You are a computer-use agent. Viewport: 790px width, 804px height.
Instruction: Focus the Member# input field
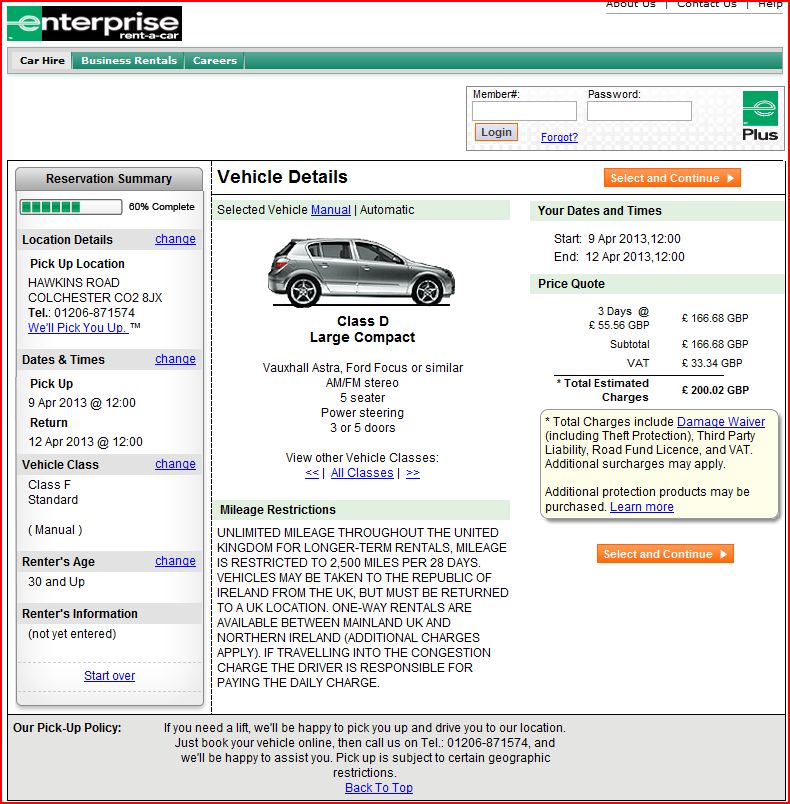click(x=524, y=111)
